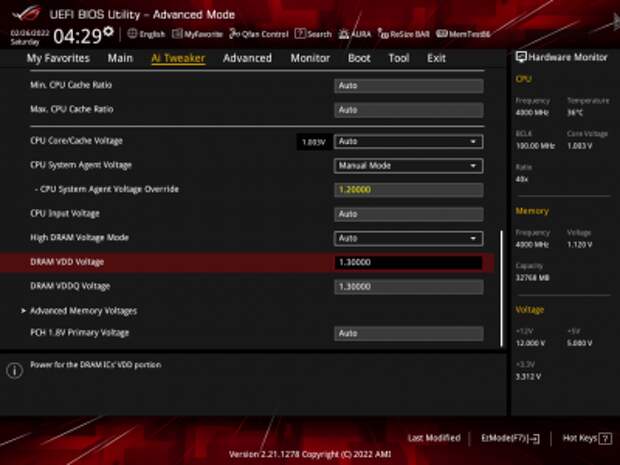
Task: Select DRAM VDDQ Voltage label
Action: (70, 286)
